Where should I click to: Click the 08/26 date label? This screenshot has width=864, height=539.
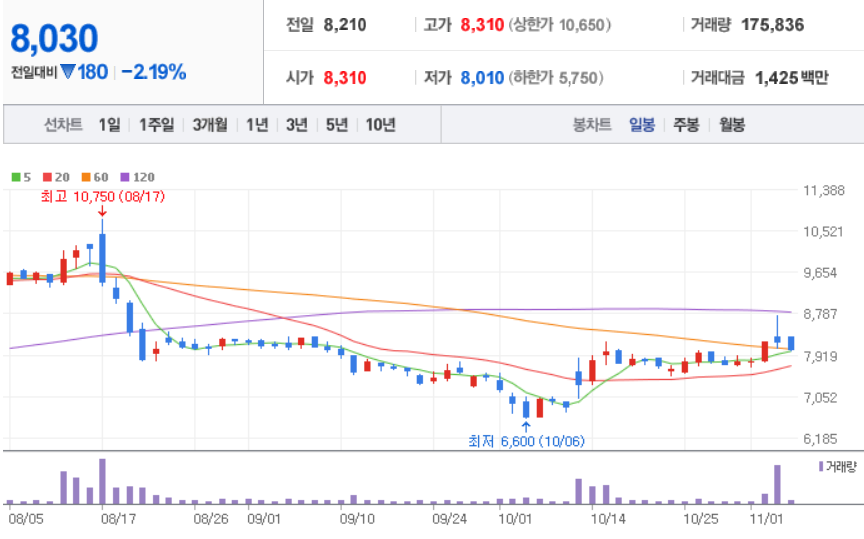[211, 519]
